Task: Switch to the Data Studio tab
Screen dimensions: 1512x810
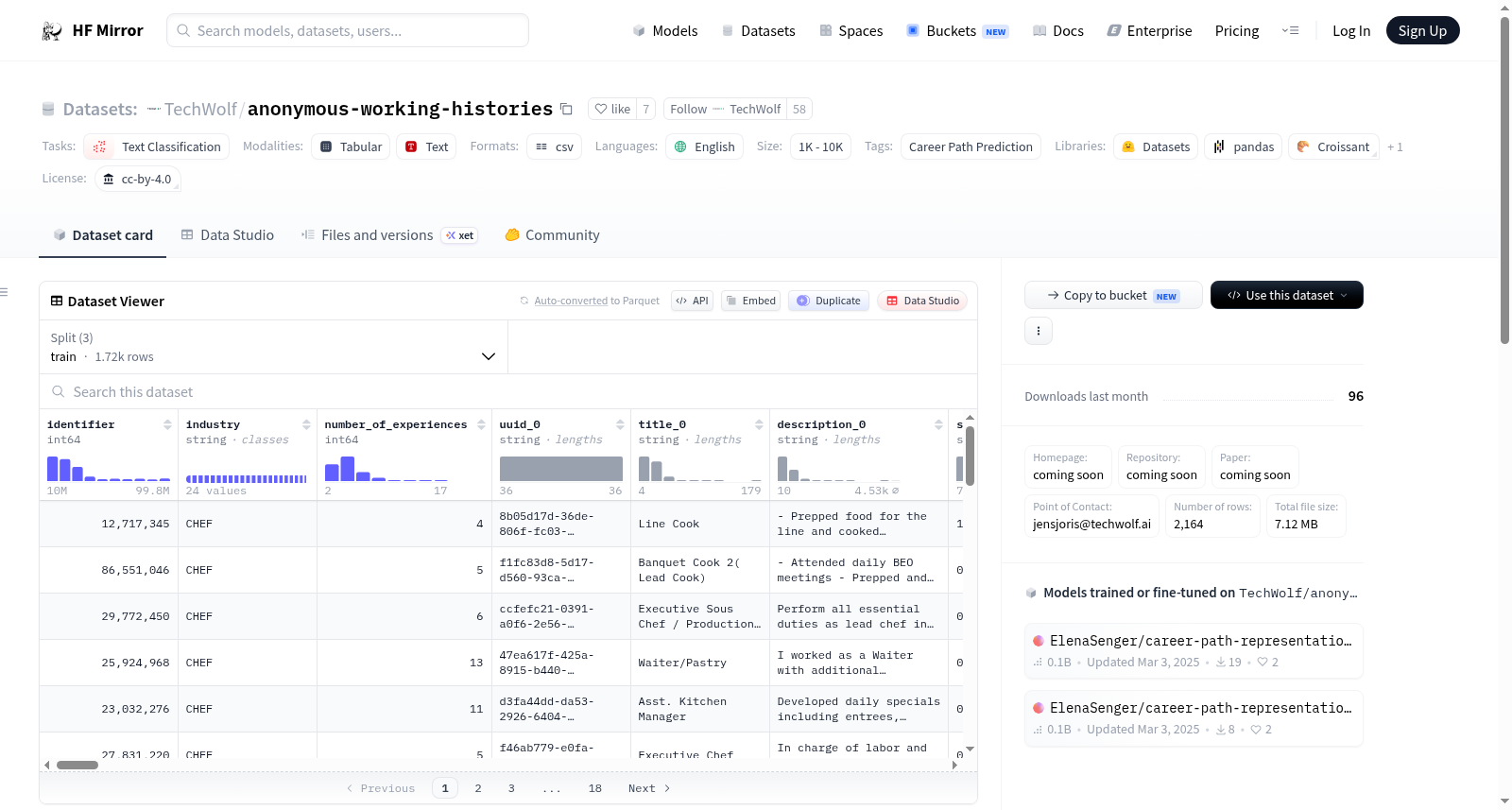Action: point(228,235)
